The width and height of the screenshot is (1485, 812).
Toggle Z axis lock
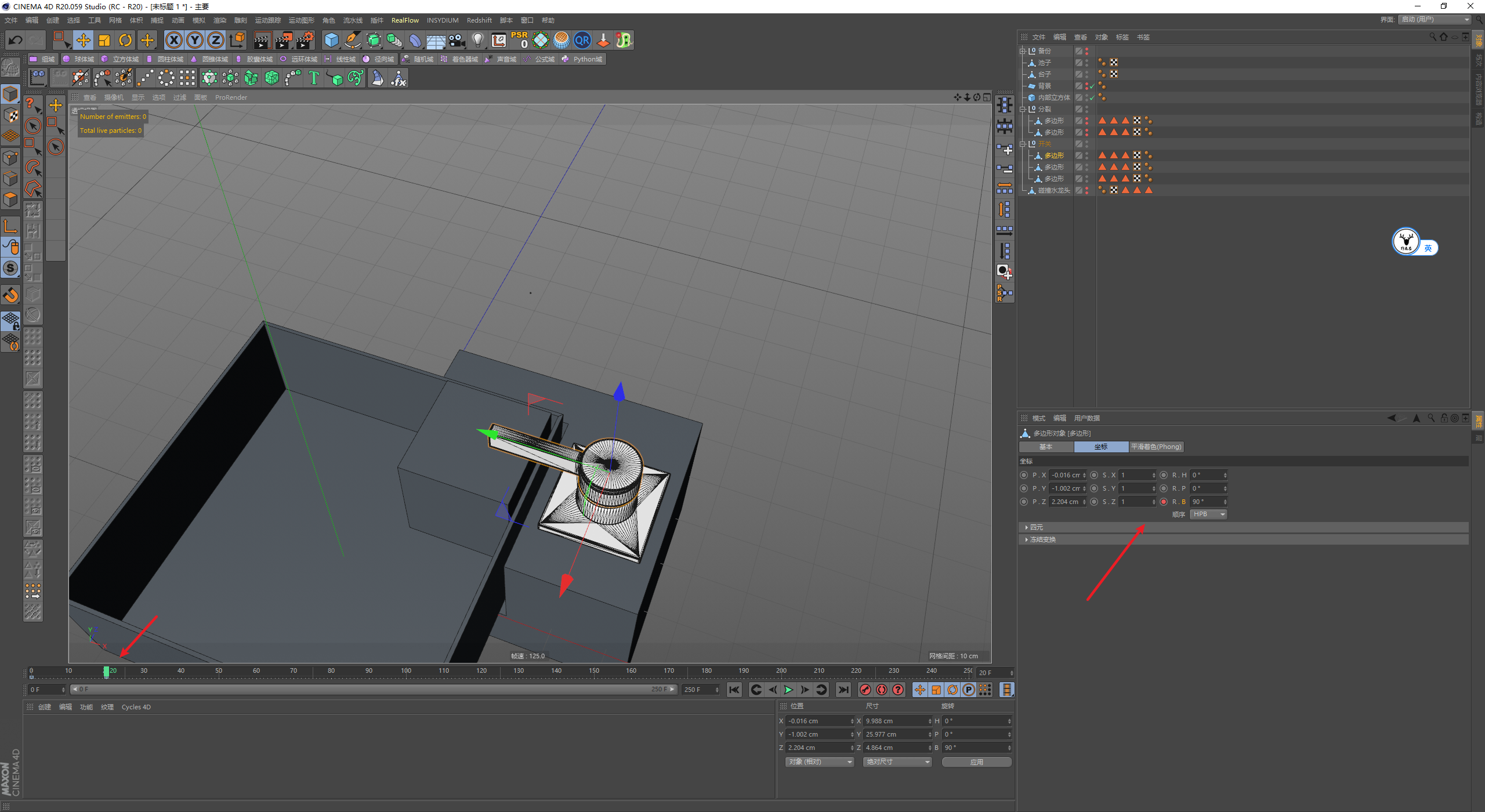coord(215,40)
